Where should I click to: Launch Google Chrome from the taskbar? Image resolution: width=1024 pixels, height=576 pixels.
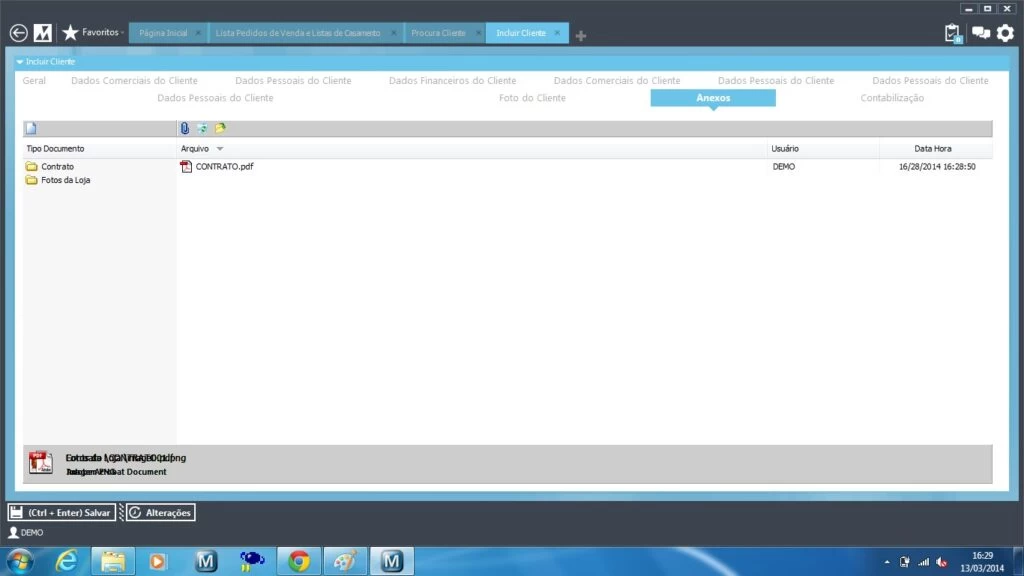298,561
